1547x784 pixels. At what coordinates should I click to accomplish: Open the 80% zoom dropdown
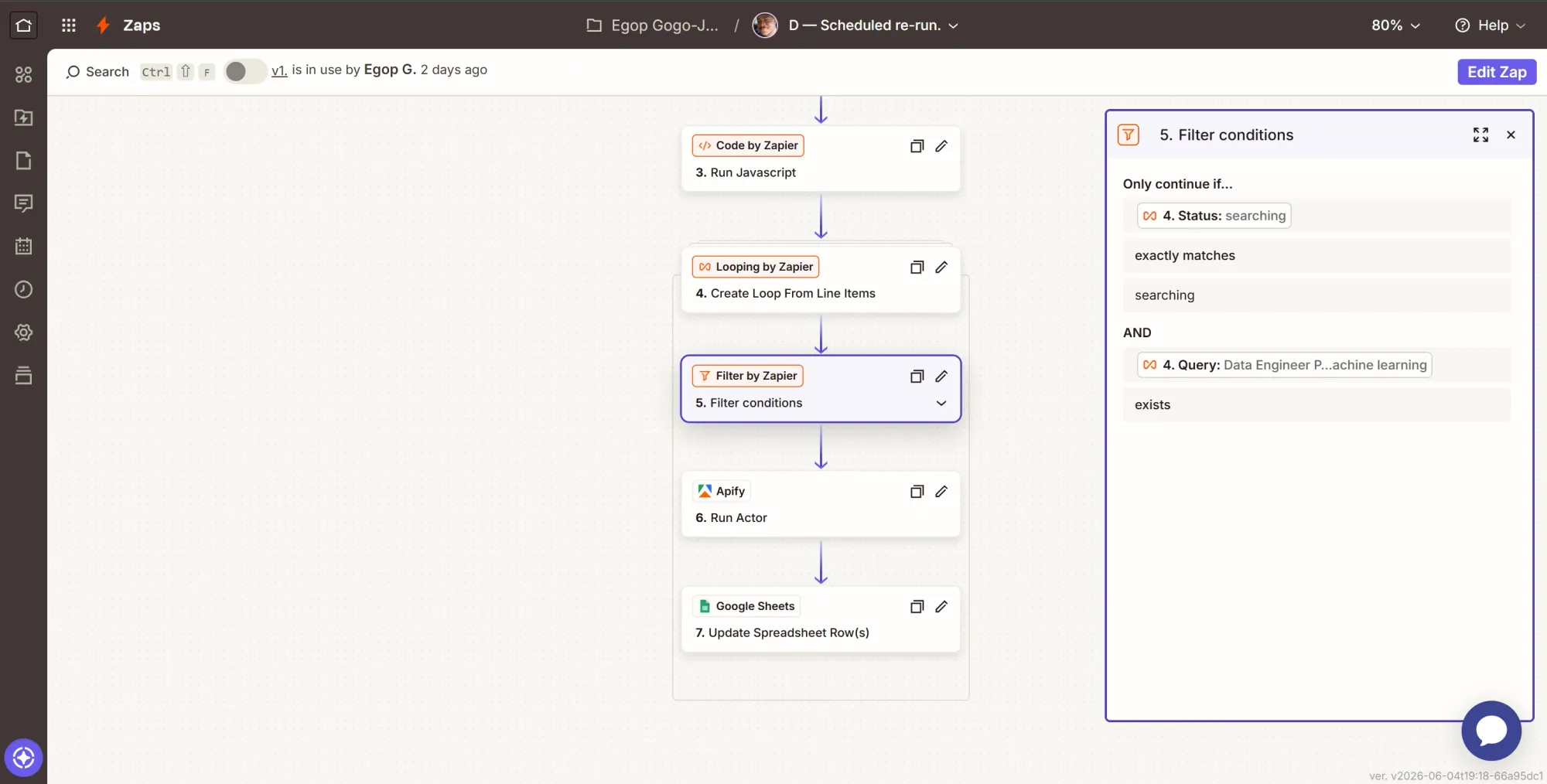(1395, 26)
